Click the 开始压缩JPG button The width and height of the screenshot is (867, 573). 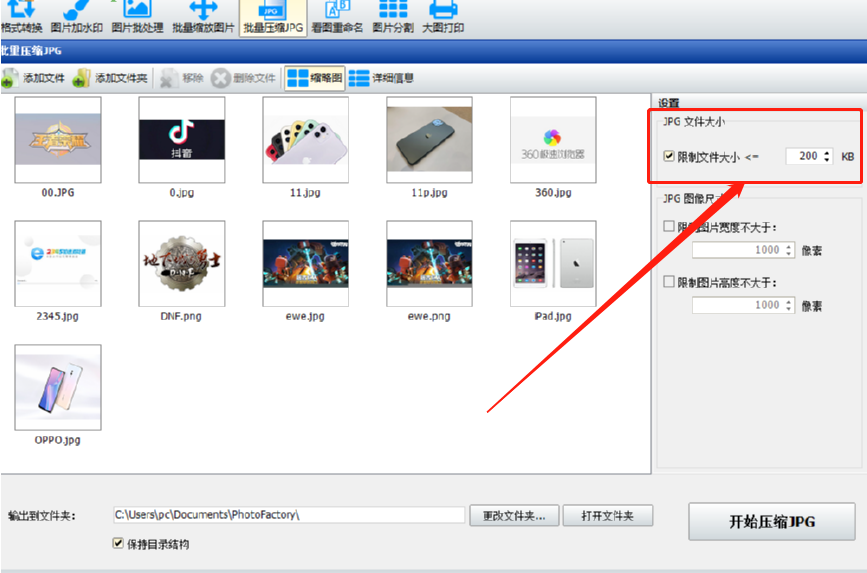[772, 521]
